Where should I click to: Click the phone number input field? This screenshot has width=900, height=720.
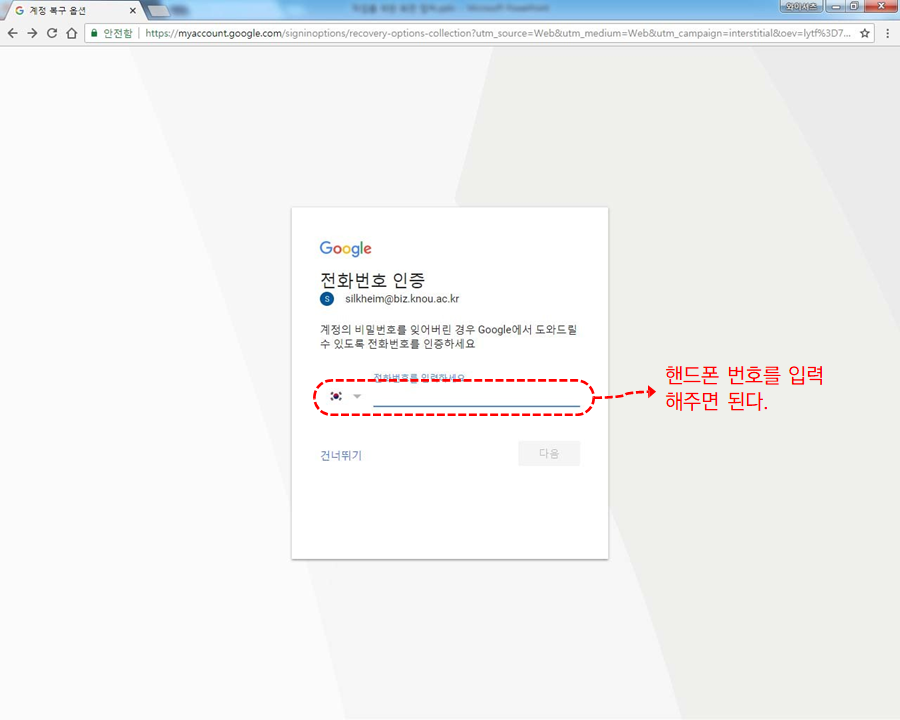point(476,396)
